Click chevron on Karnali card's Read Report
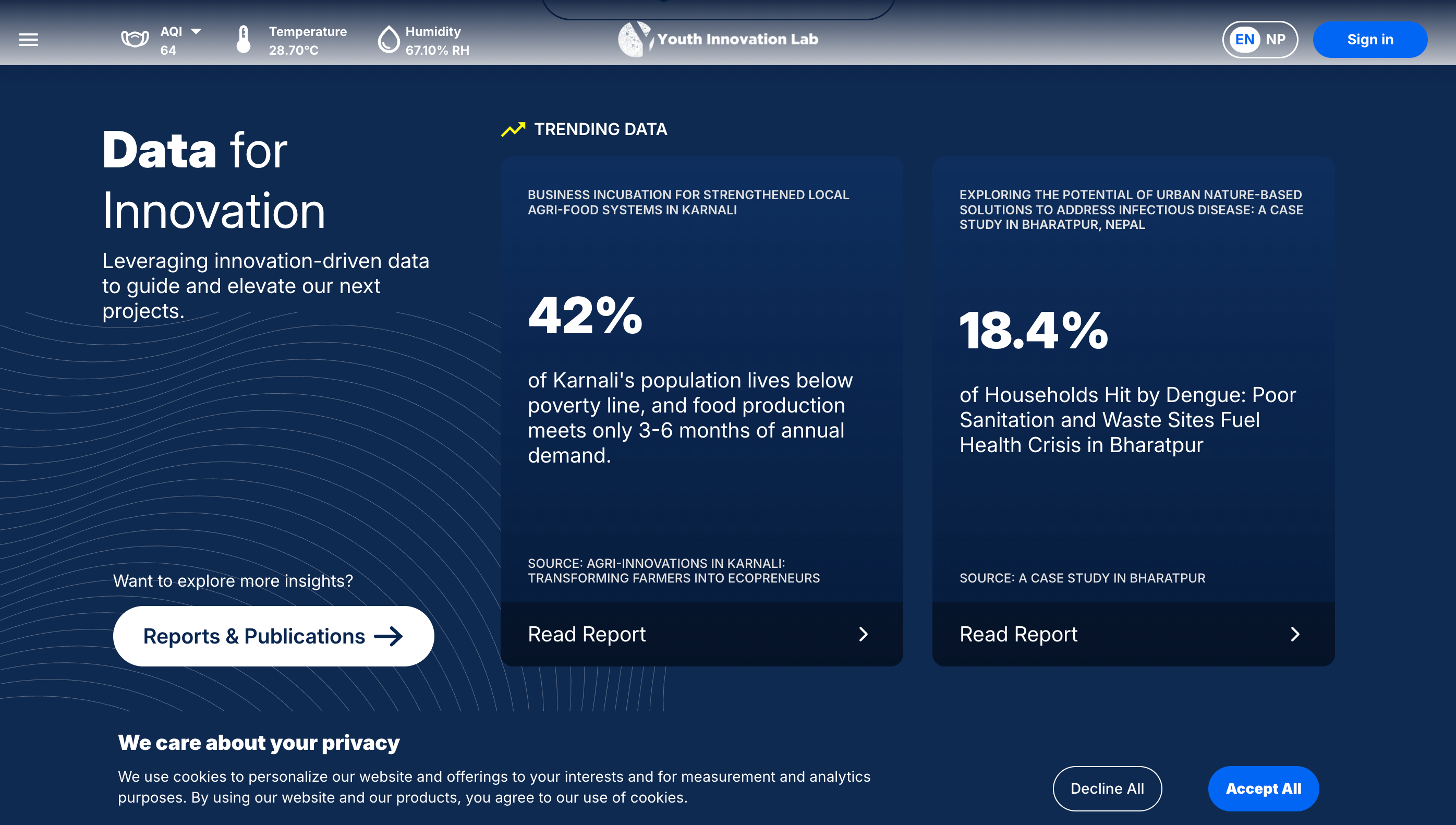 click(x=864, y=634)
